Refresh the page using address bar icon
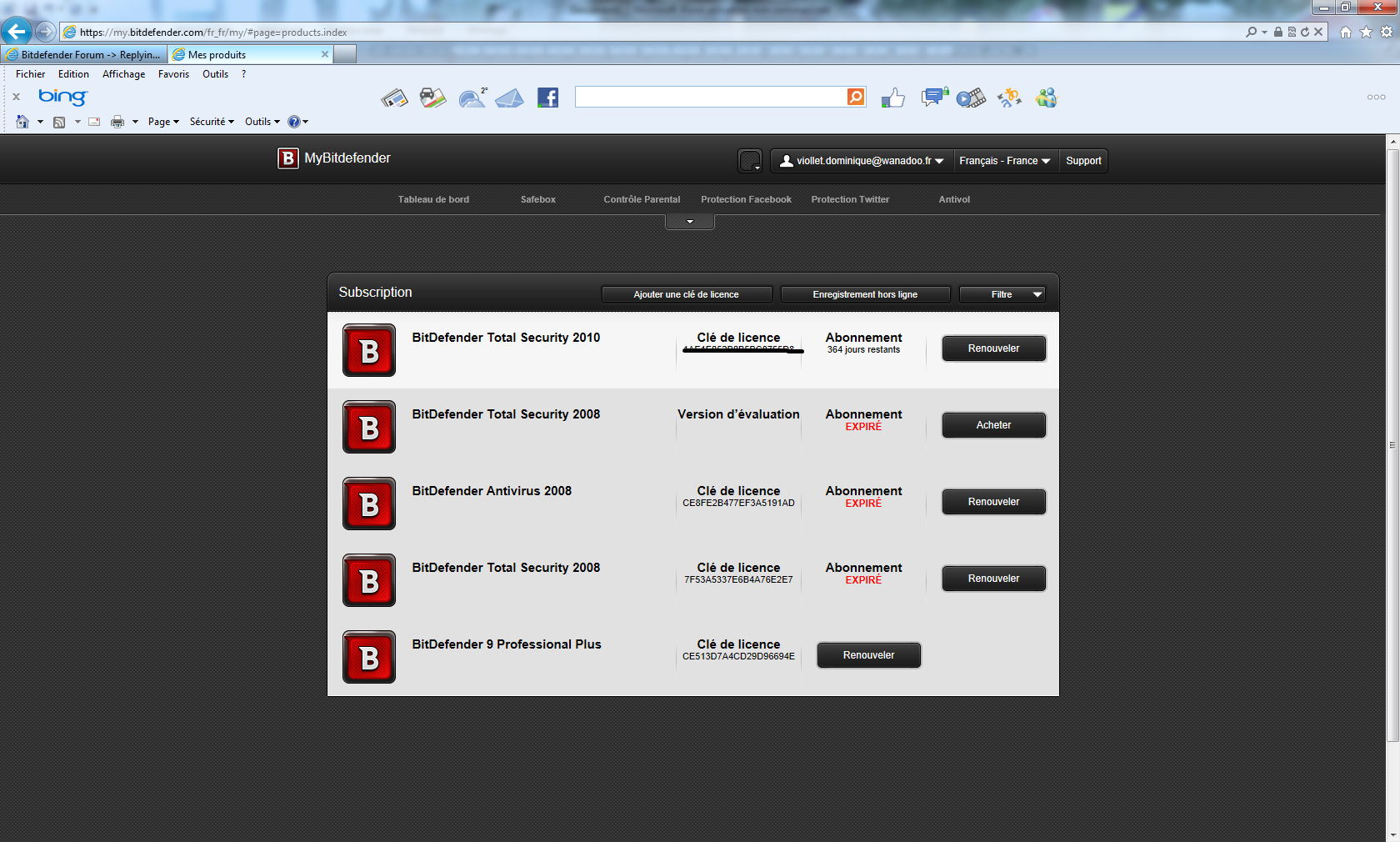This screenshot has height=842, width=1400. click(1305, 32)
